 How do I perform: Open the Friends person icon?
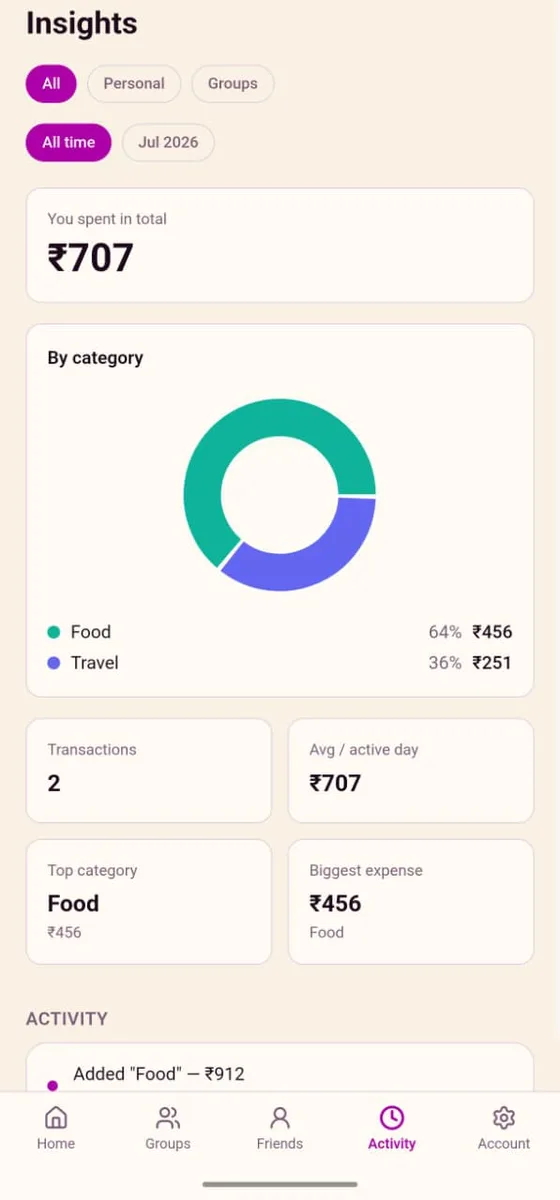click(280, 1117)
